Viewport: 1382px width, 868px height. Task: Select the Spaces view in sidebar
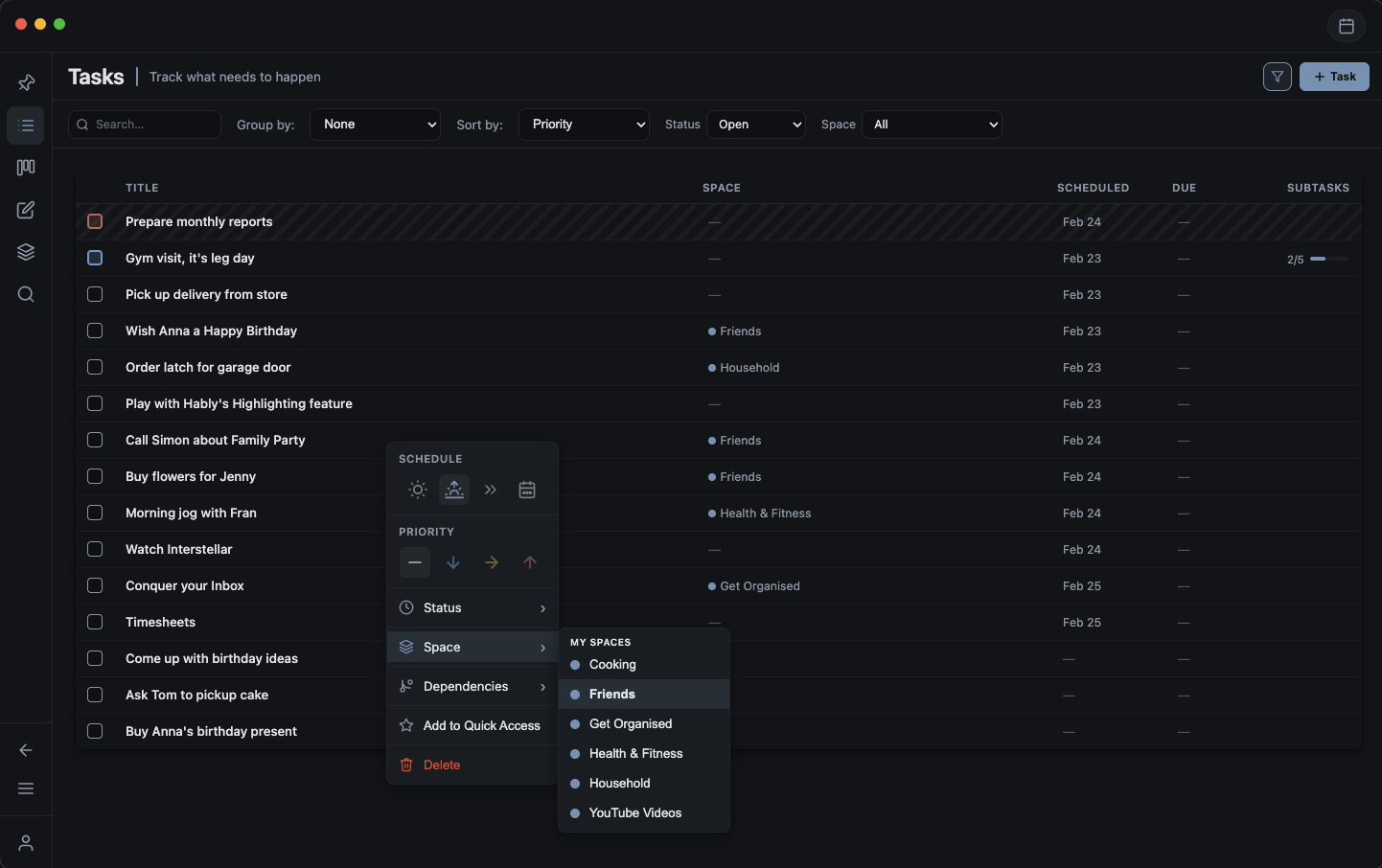pyautogui.click(x=26, y=252)
